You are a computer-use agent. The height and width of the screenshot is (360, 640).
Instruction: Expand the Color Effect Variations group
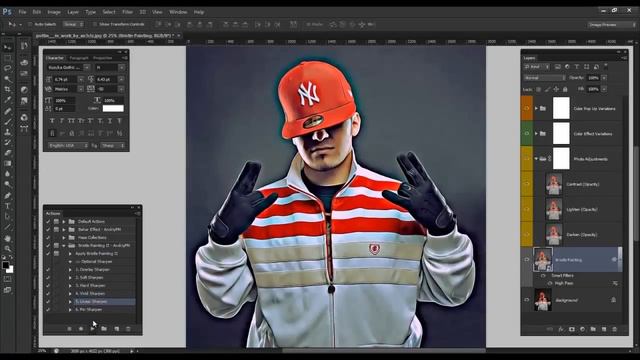pos(536,133)
